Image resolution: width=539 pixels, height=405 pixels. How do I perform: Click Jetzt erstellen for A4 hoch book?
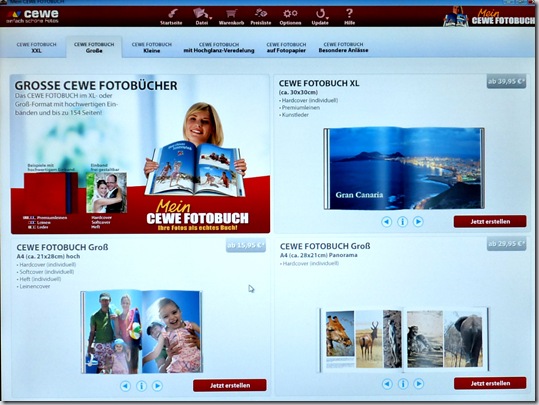(230, 385)
